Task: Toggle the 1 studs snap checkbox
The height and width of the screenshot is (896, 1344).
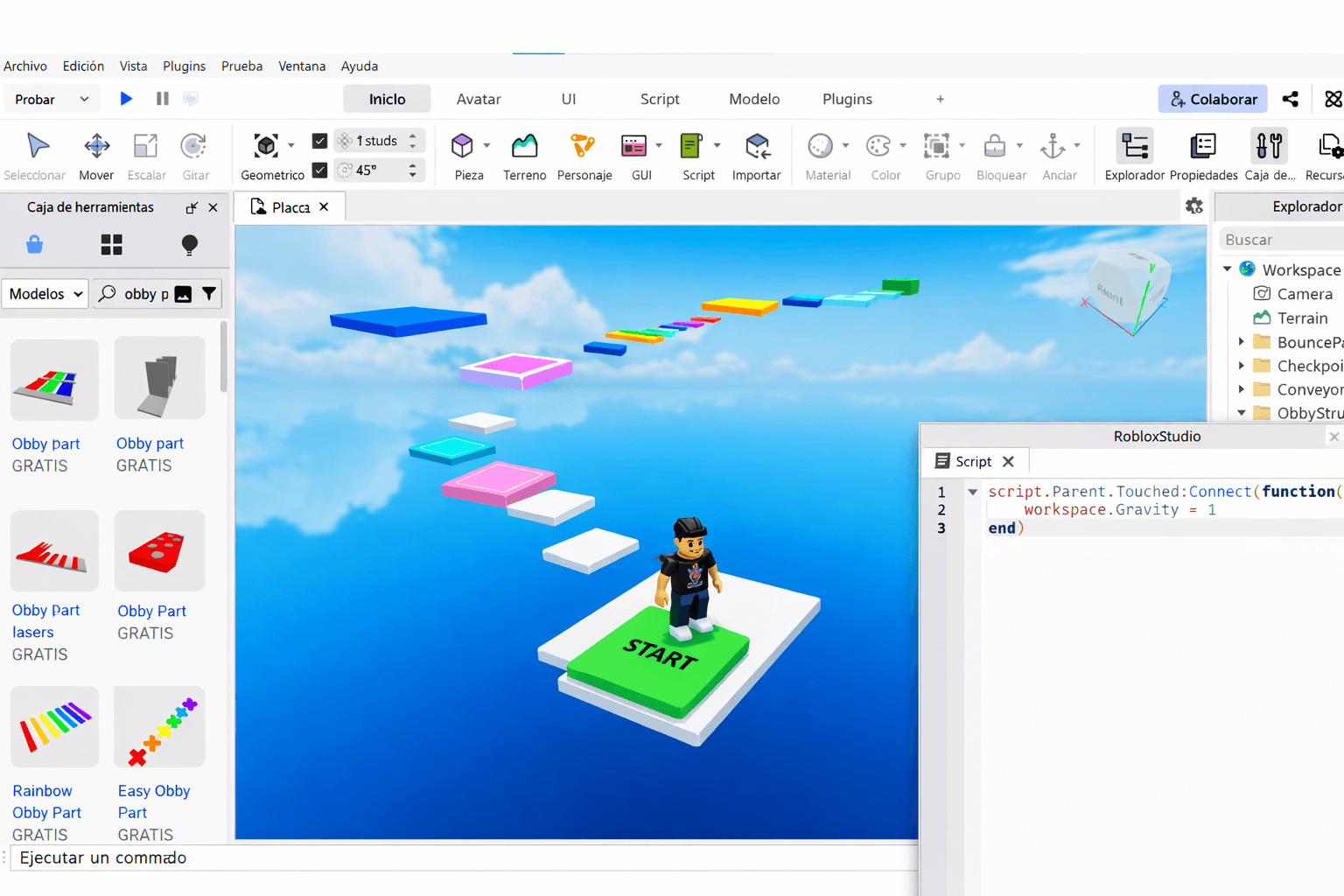Action: [319, 141]
